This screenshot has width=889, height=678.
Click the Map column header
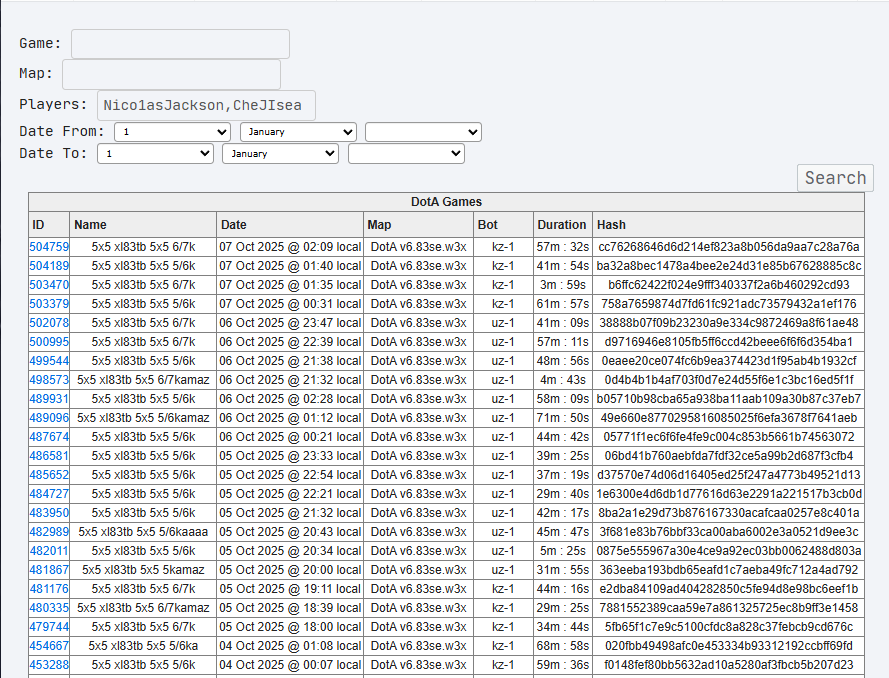pyautogui.click(x=418, y=225)
